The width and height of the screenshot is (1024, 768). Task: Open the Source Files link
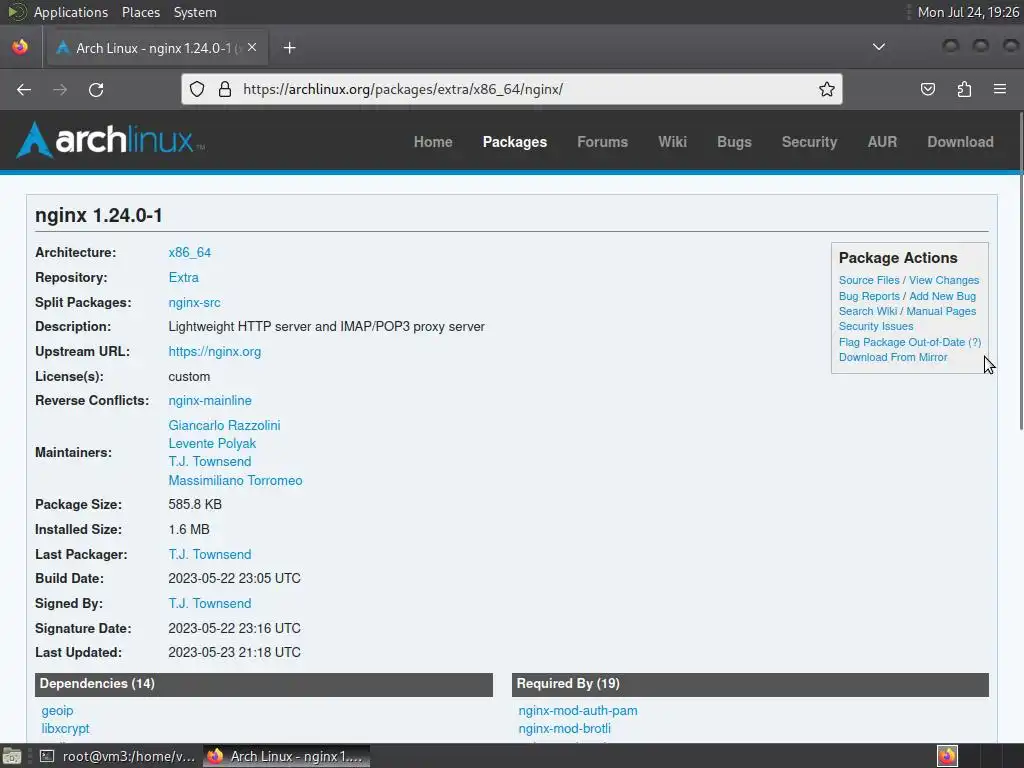coord(869,280)
